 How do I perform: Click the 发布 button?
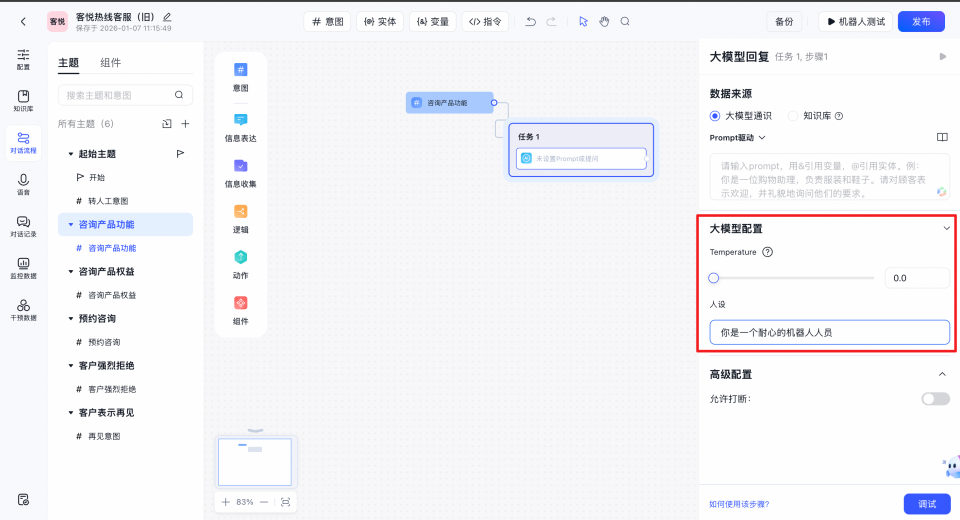(920, 21)
